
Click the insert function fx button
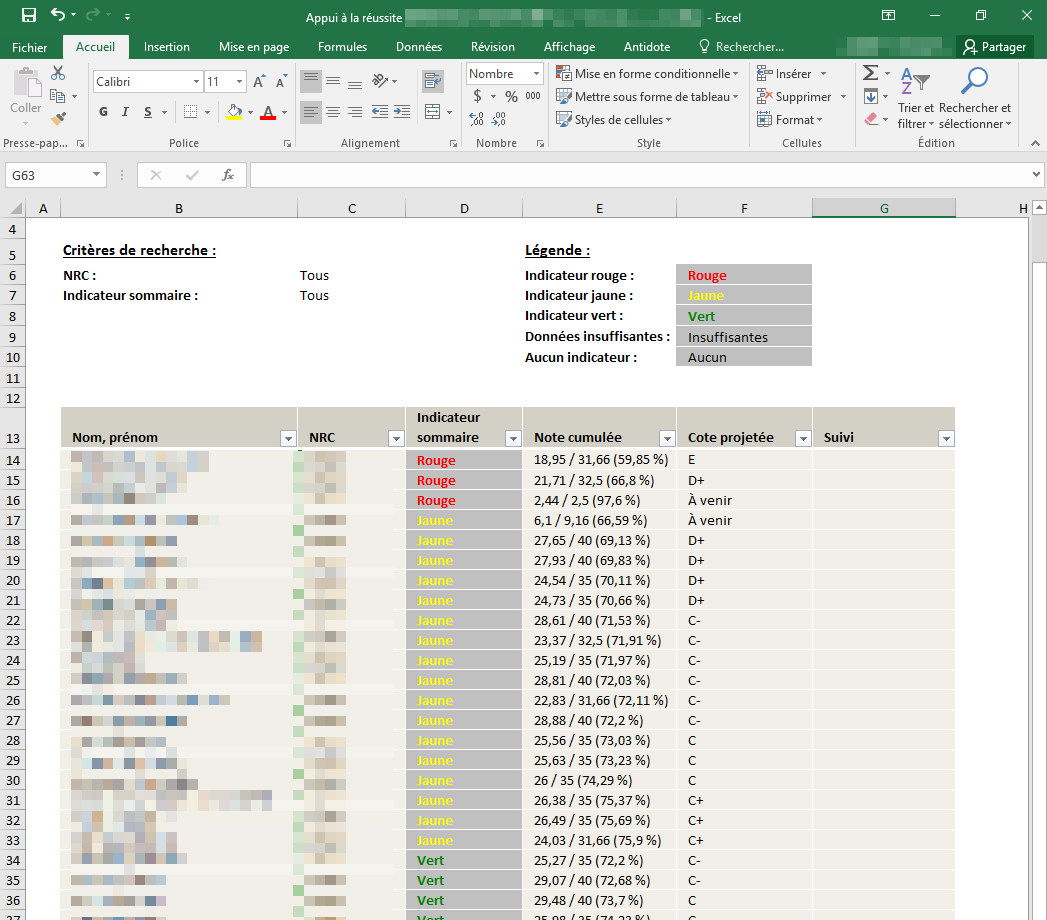pos(228,175)
